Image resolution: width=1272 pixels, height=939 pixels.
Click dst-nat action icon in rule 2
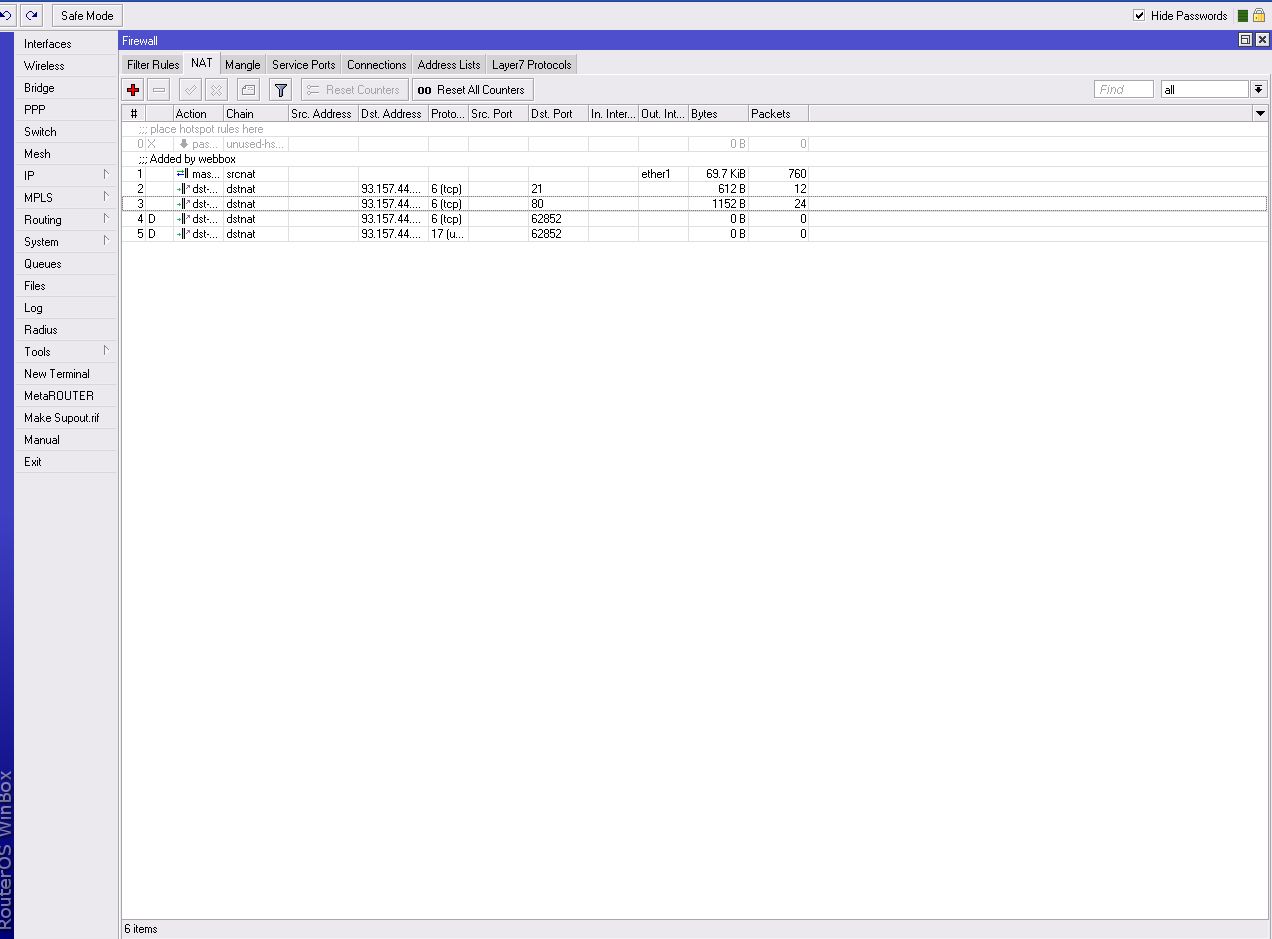tap(182, 189)
